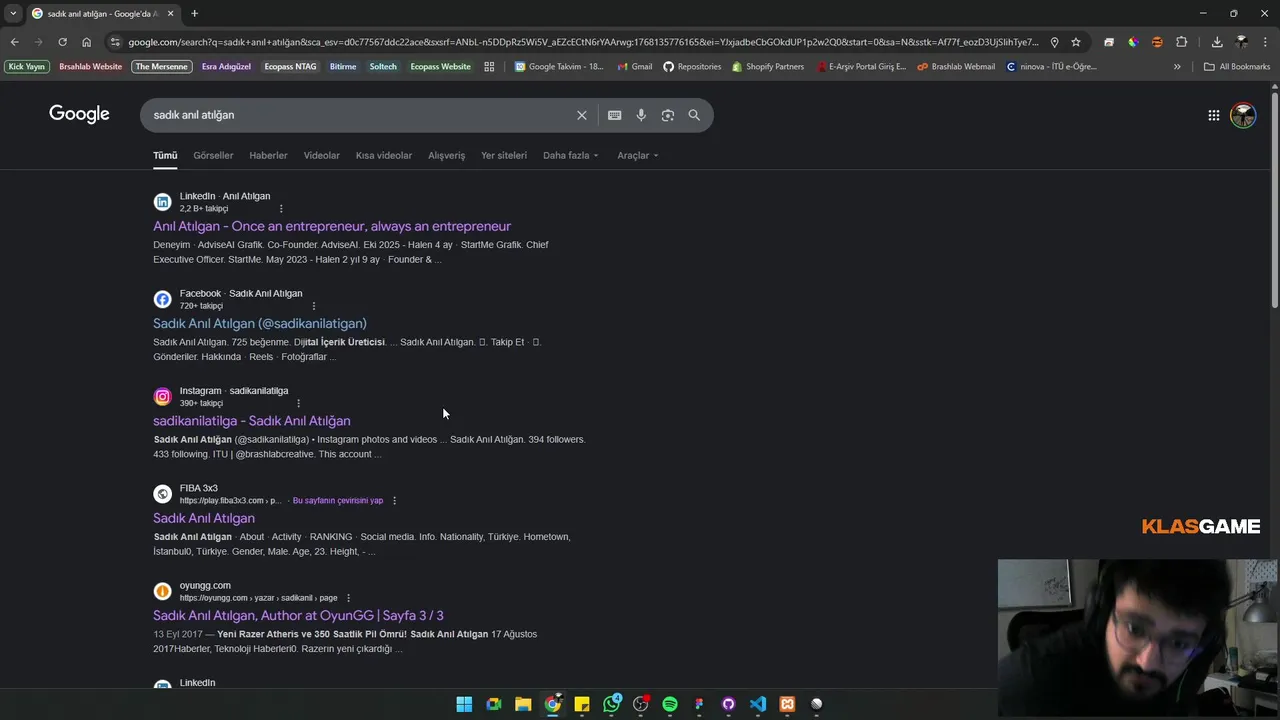Screen dimensions: 1280x720
Task: Open the bookmarks bar apps grid shortcut
Action: tap(489, 67)
